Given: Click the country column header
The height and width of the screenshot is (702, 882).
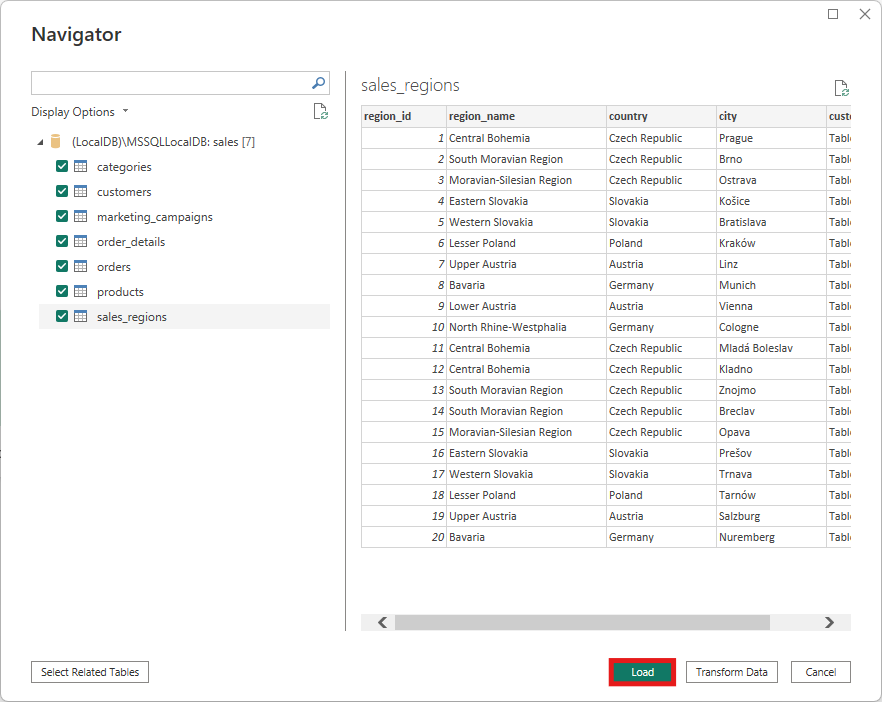Looking at the screenshot, I should point(661,116).
